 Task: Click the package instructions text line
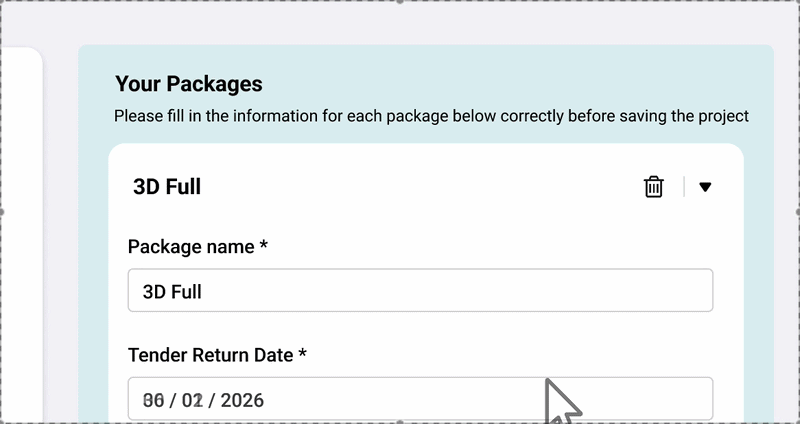coord(431,116)
